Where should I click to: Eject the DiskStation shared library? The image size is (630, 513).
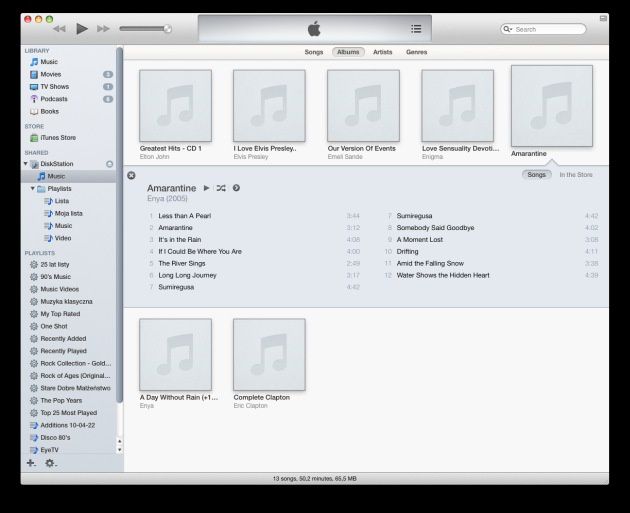coord(109,164)
